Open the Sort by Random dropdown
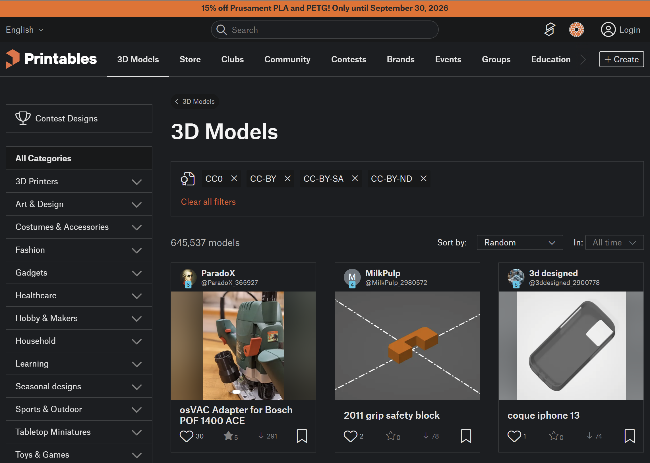 [519, 242]
